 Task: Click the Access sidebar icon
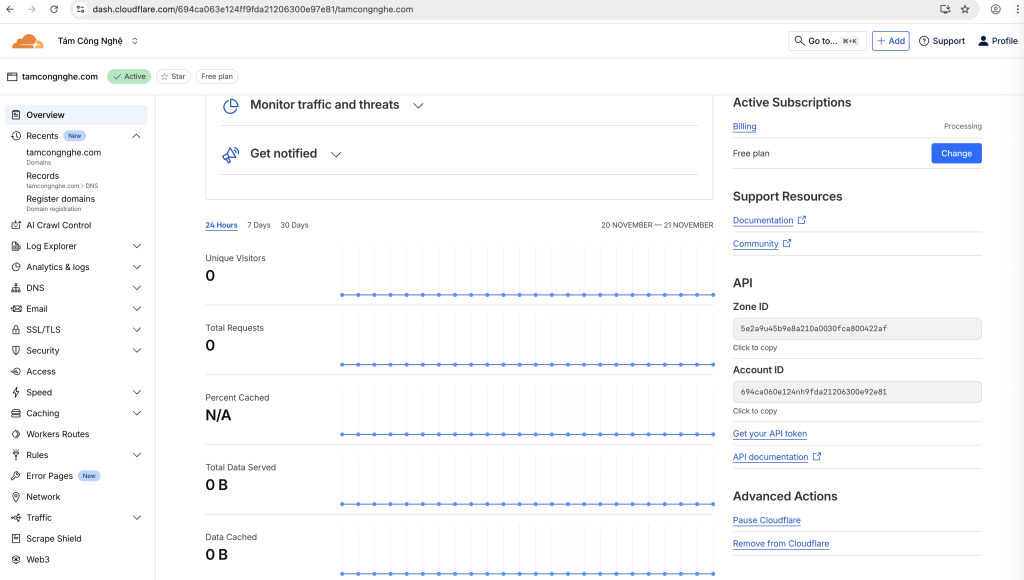tap(16, 372)
